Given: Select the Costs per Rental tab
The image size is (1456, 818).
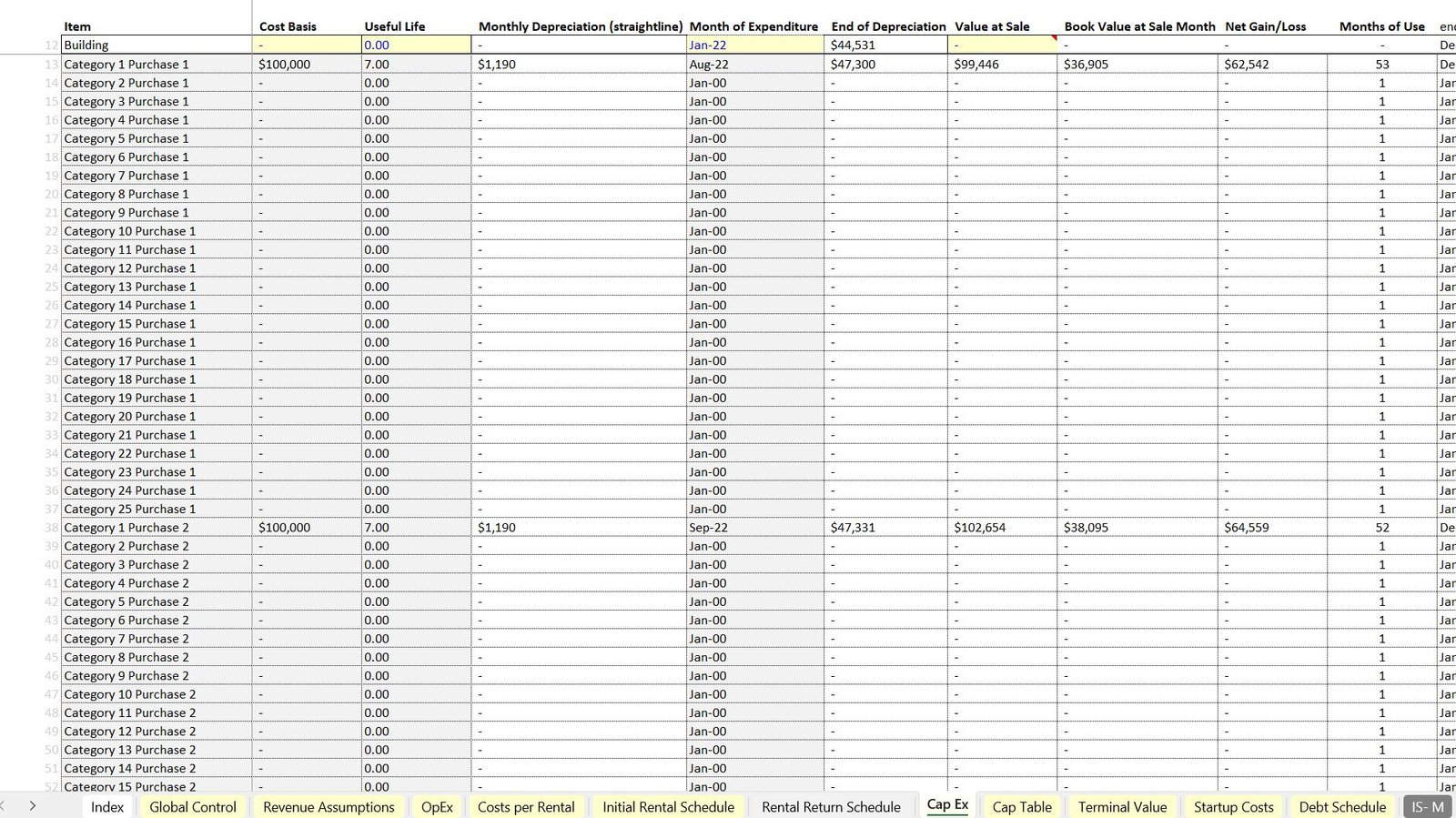Looking at the screenshot, I should [x=526, y=807].
